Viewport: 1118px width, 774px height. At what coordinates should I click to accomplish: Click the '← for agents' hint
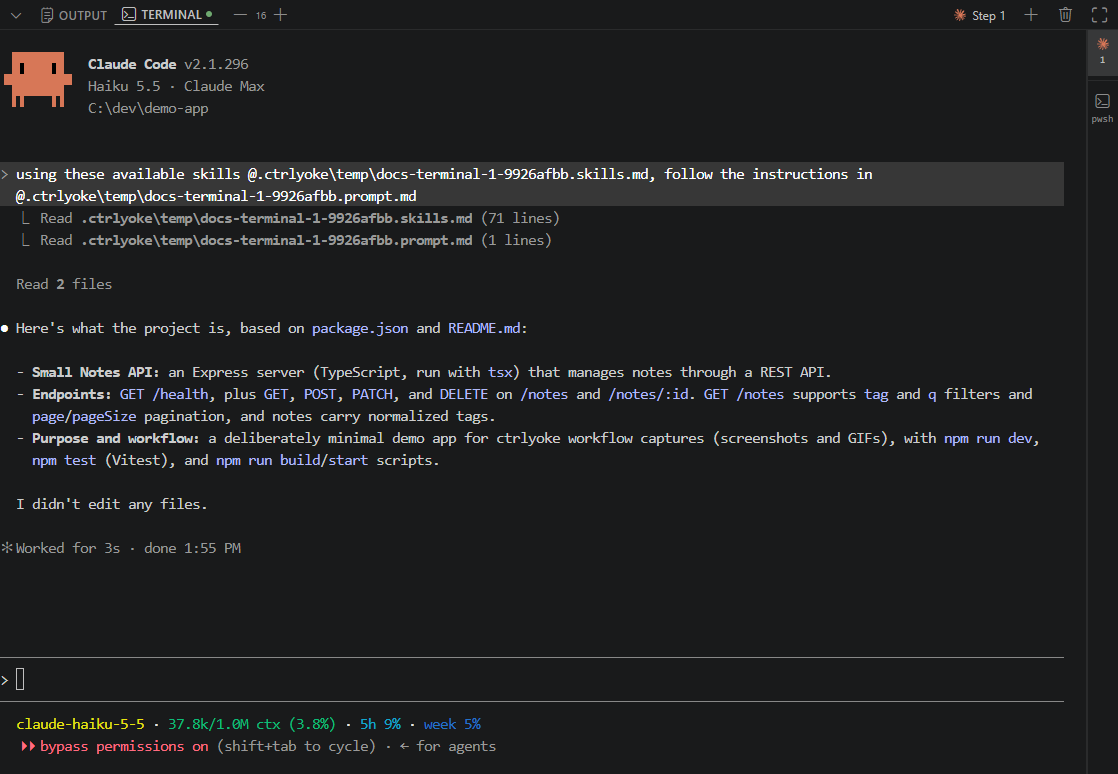448,746
